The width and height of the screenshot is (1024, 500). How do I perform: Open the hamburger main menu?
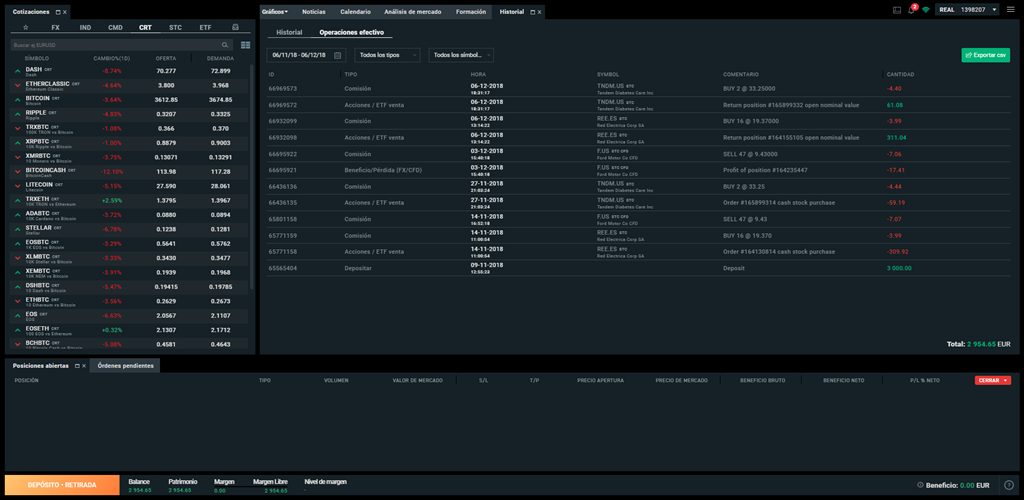pos(1011,10)
